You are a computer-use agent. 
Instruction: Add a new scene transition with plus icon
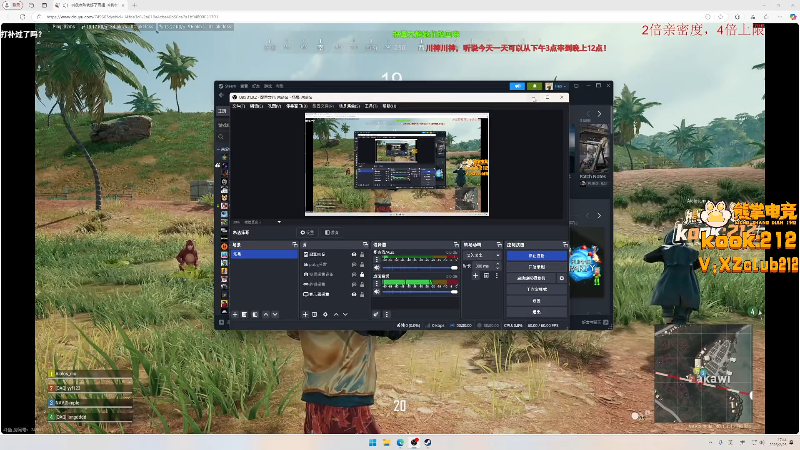(475, 276)
